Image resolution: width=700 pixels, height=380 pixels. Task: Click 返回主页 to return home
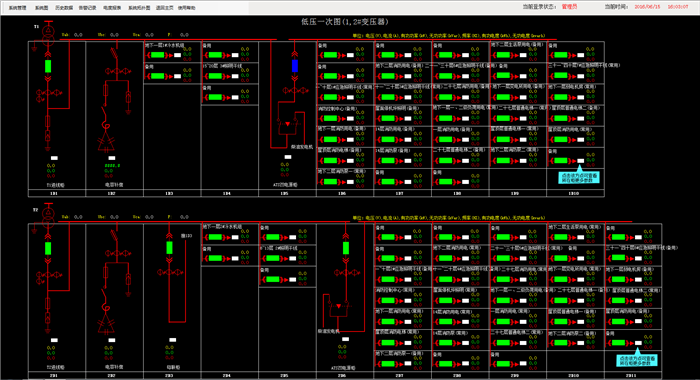click(x=164, y=8)
